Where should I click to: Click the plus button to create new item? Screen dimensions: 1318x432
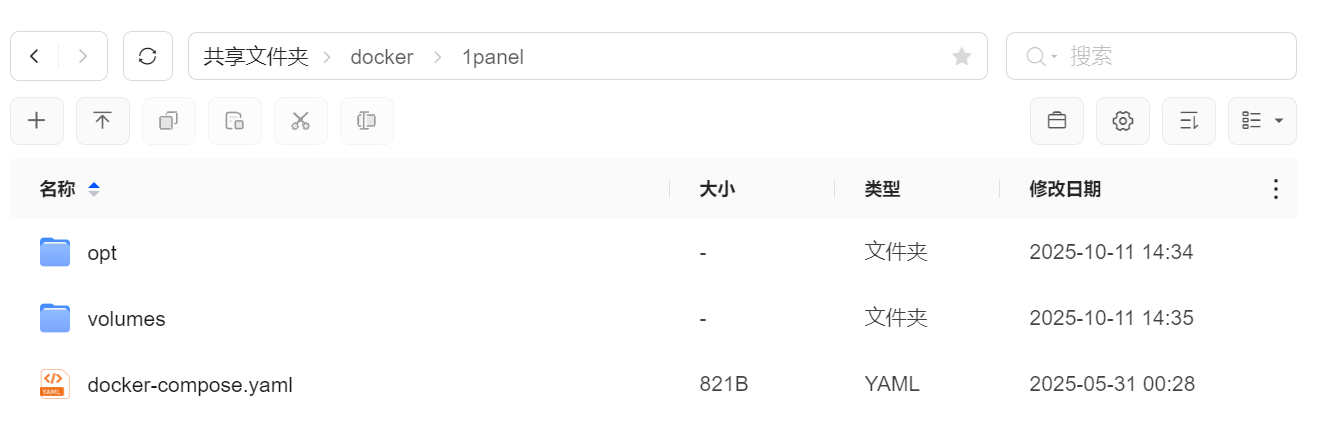pos(37,121)
